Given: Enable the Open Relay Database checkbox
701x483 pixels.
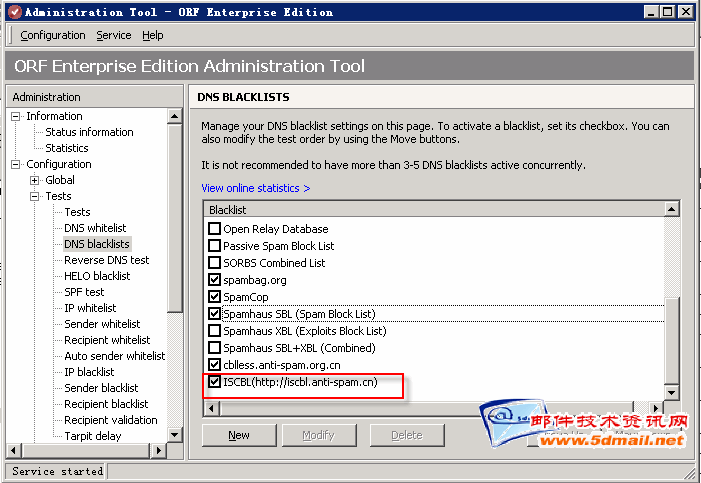Looking at the screenshot, I should tap(214, 229).
